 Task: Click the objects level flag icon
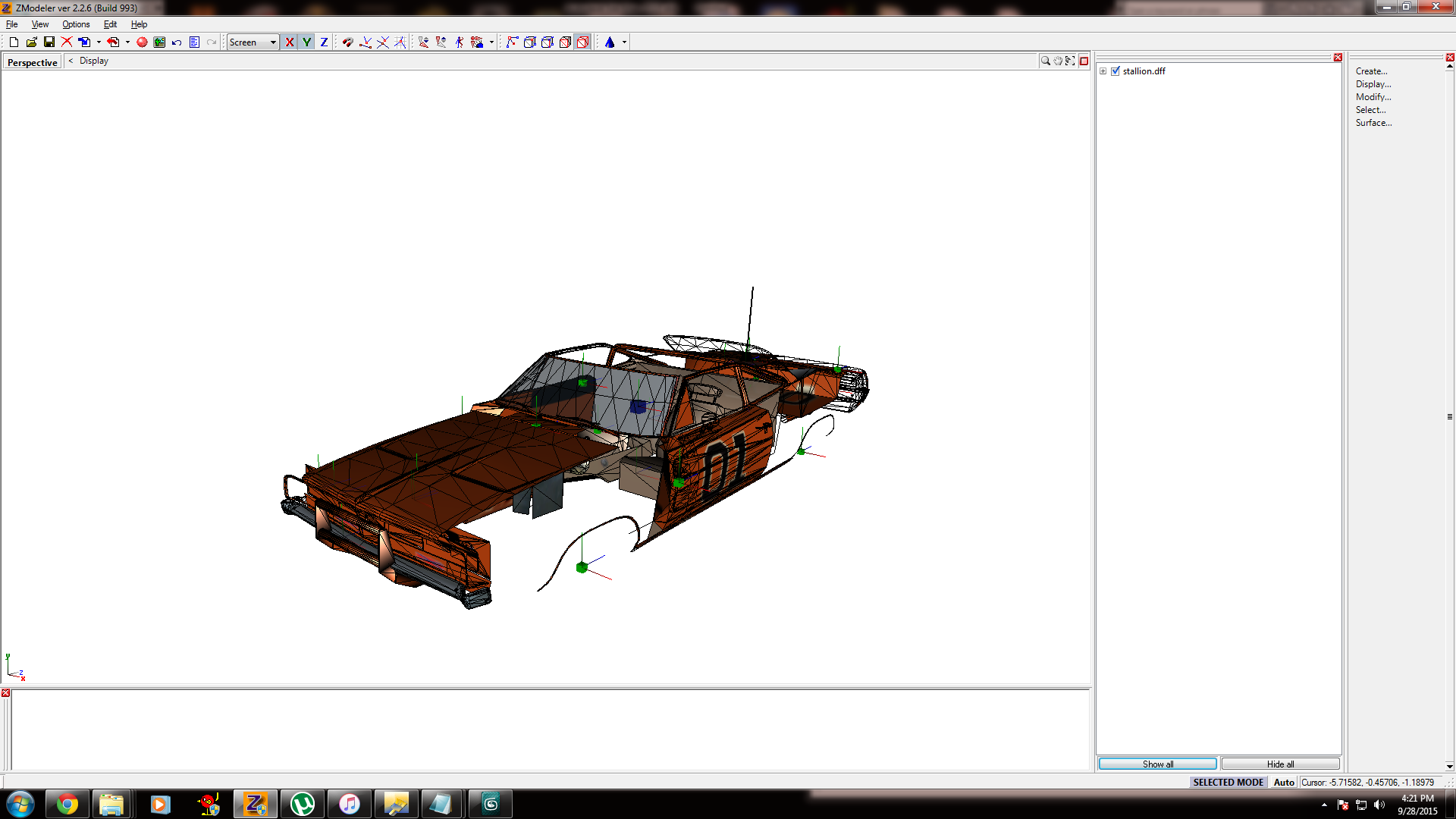coord(477,42)
